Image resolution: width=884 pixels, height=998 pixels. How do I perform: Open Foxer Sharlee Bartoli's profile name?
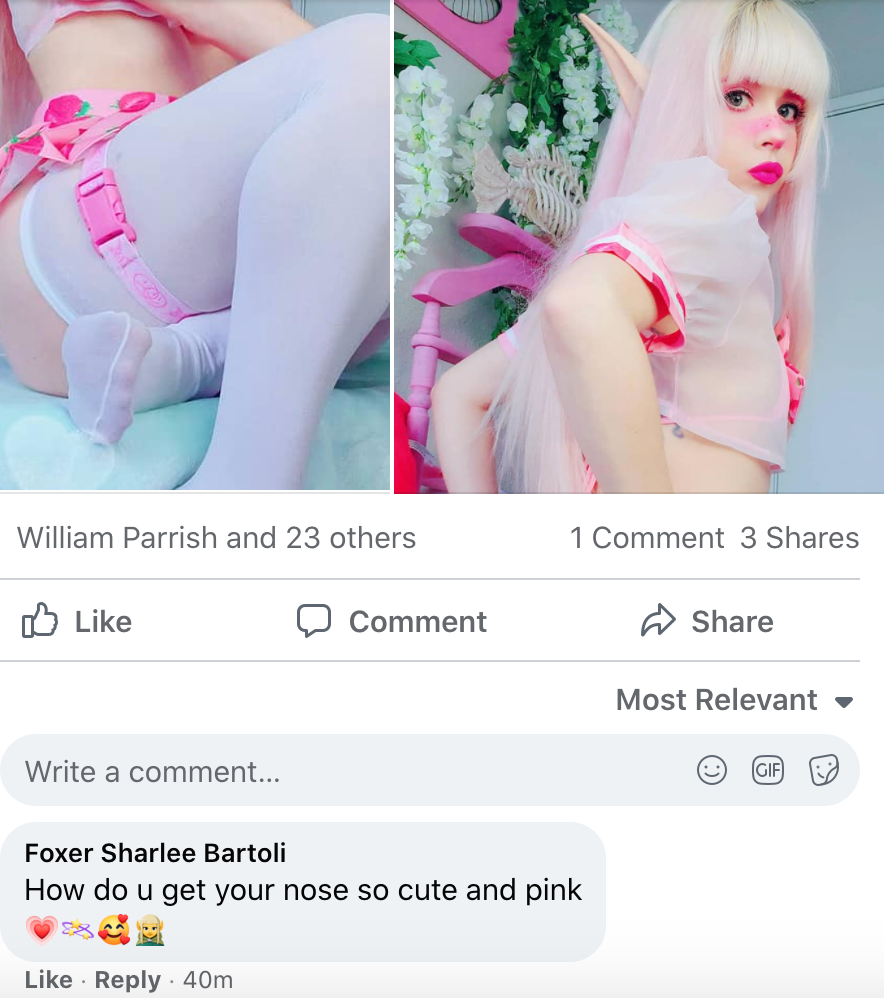click(155, 853)
